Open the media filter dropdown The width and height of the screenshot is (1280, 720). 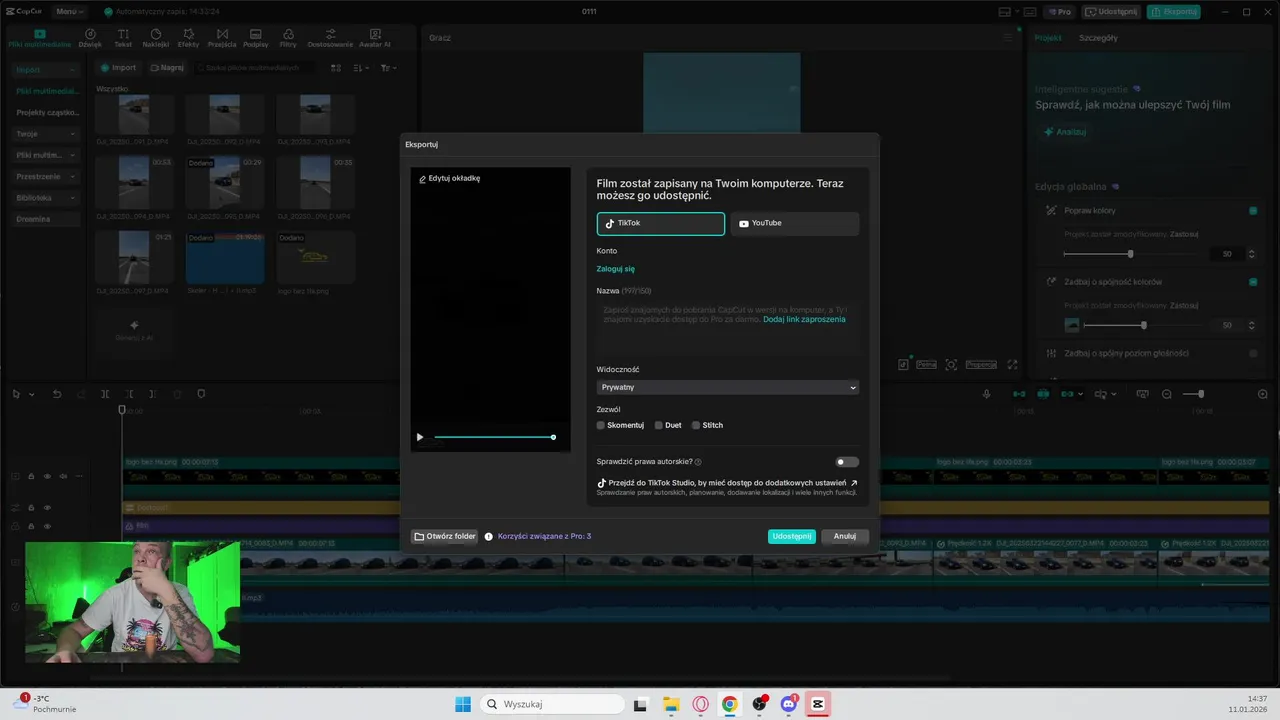(x=388, y=68)
